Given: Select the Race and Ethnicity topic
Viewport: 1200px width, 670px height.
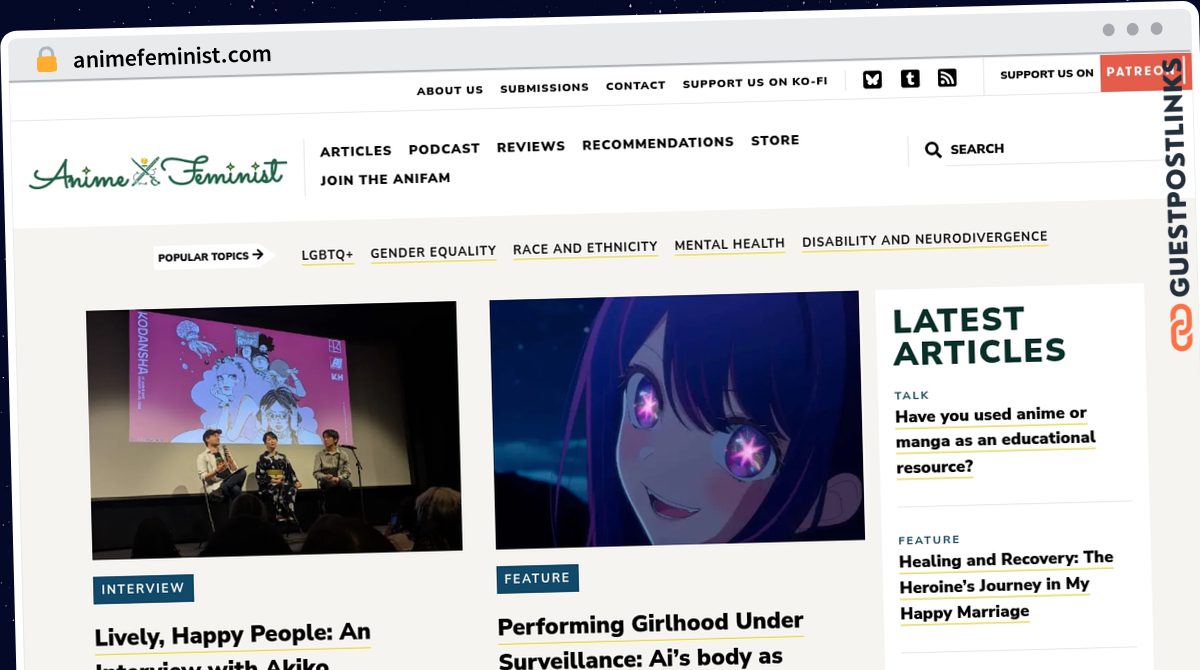Looking at the screenshot, I should tap(585, 248).
